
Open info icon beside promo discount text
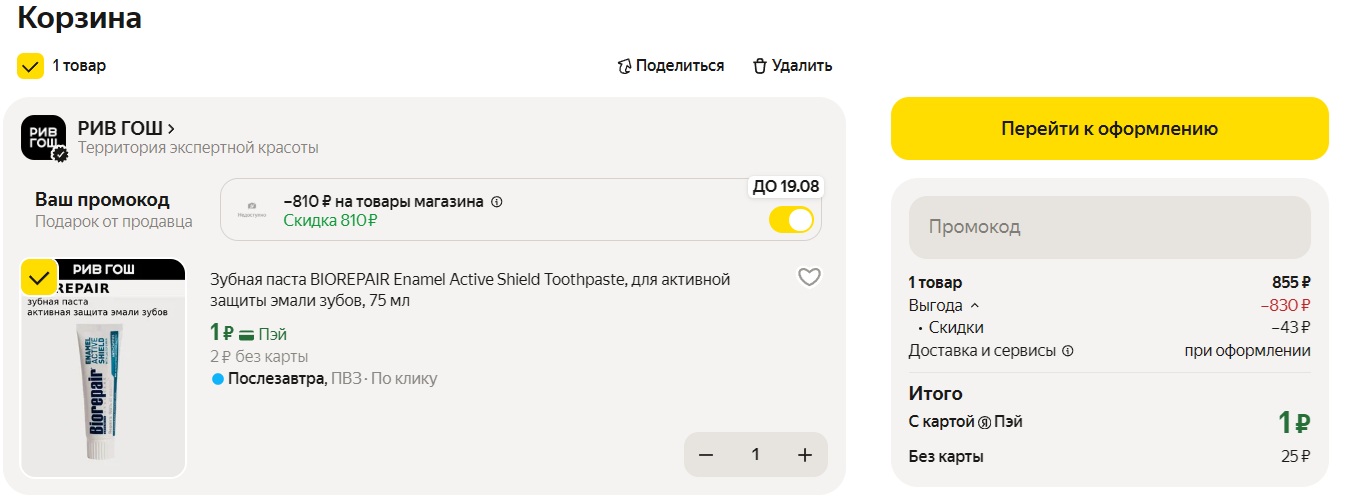click(497, 202)
